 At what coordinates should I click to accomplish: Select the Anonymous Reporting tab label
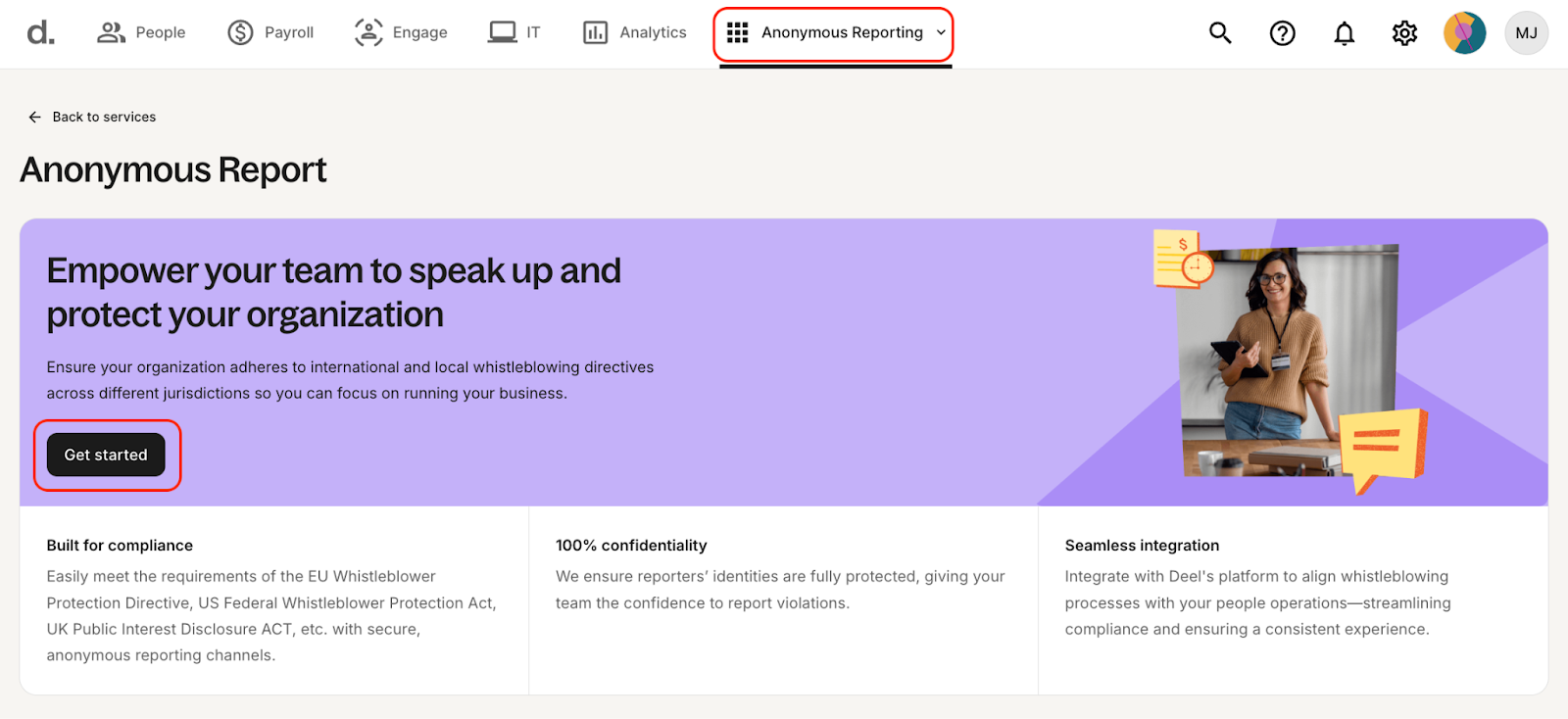coord(842,32)
